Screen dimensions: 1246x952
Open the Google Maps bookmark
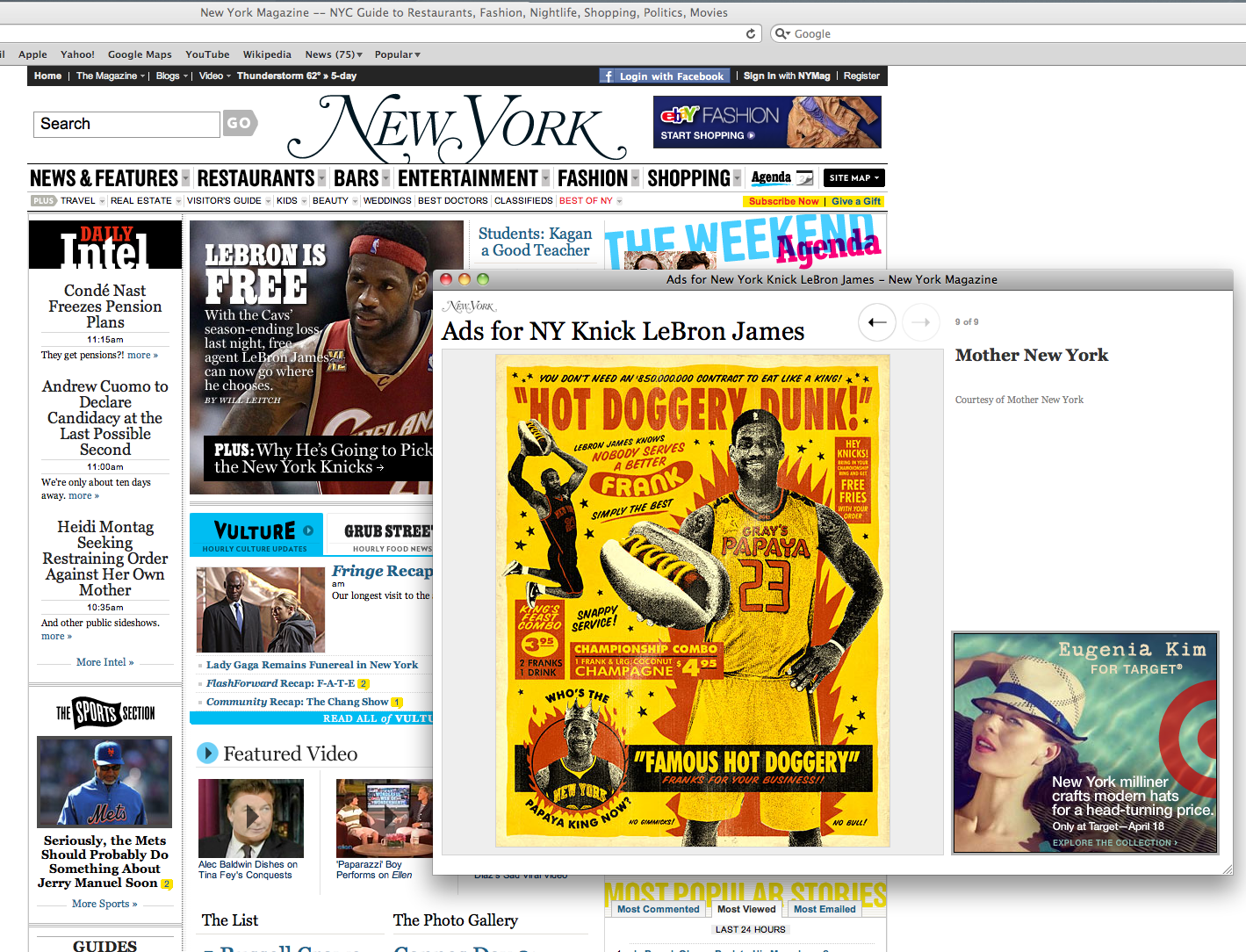140,54
